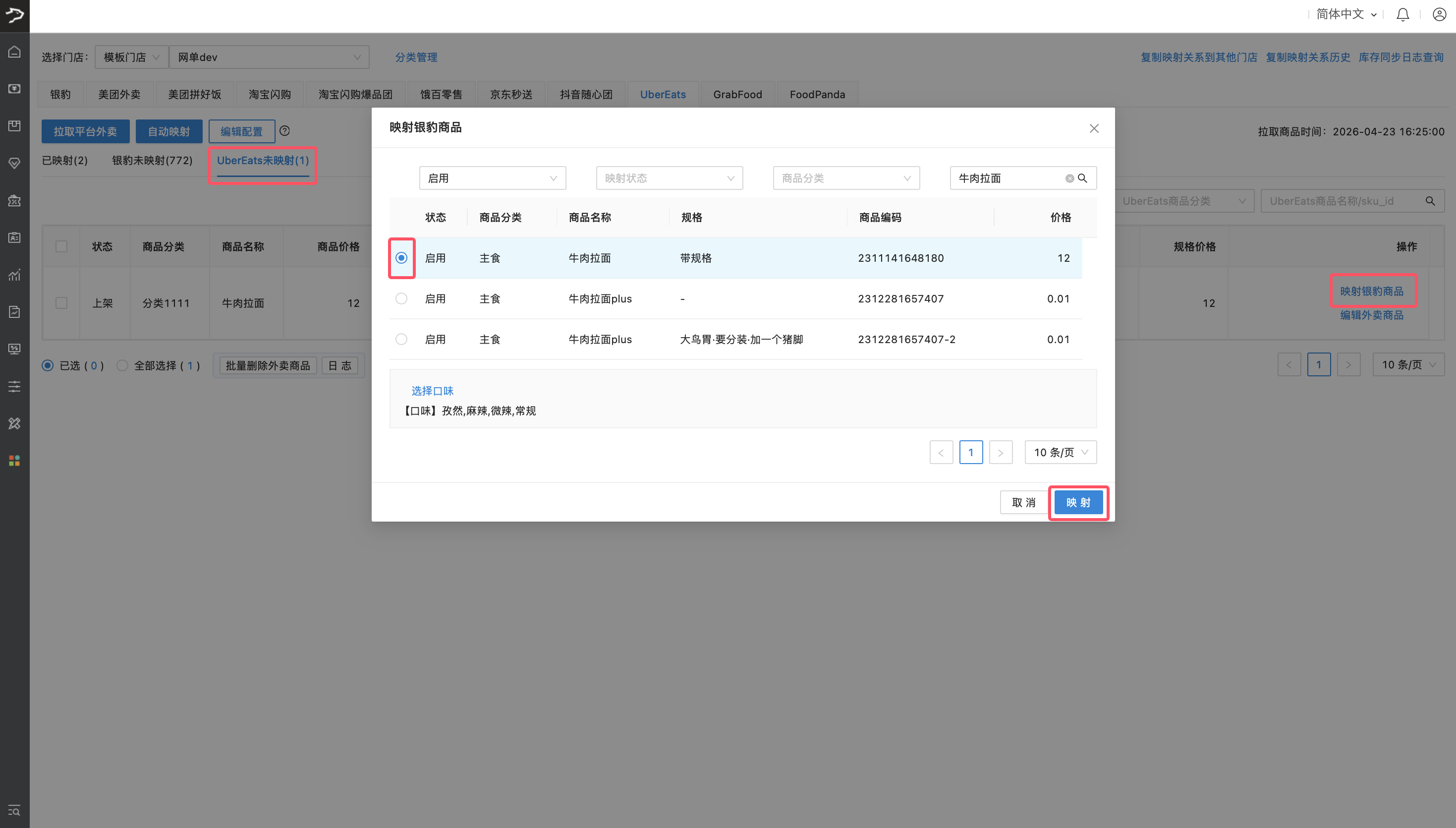This screenshot has height=828, width=1456.
Task: Open the 已映射(2) sub-tab
Action: pos(65,160)
